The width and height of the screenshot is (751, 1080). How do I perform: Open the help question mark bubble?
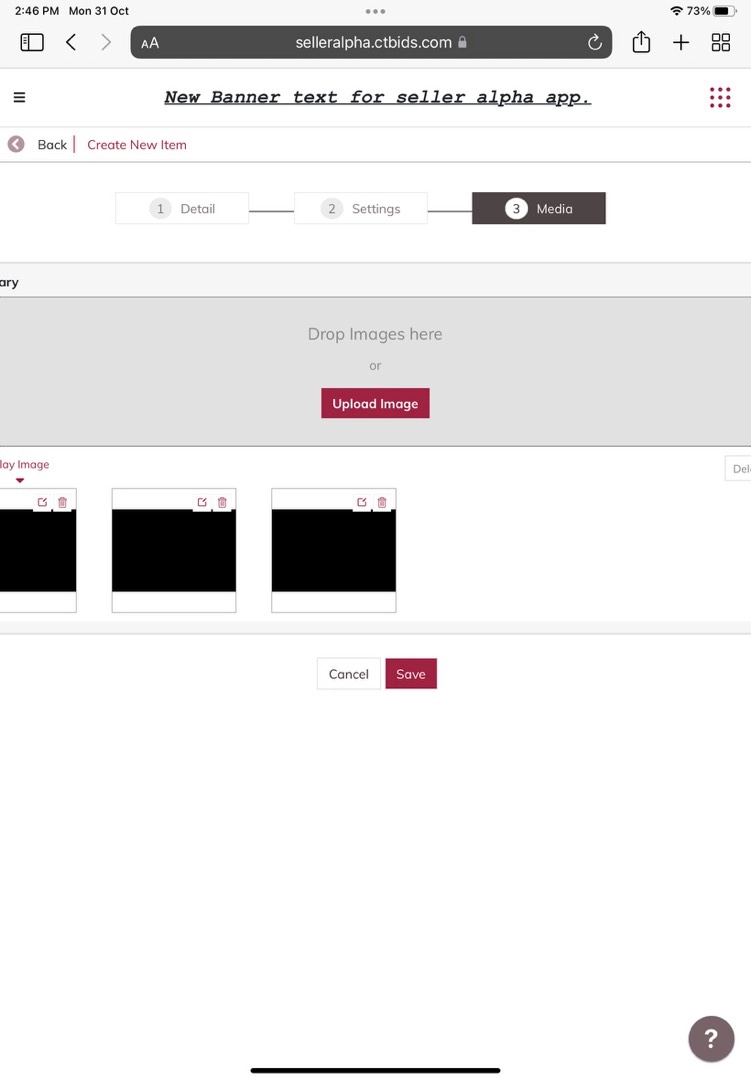(x=711, y=1037)
